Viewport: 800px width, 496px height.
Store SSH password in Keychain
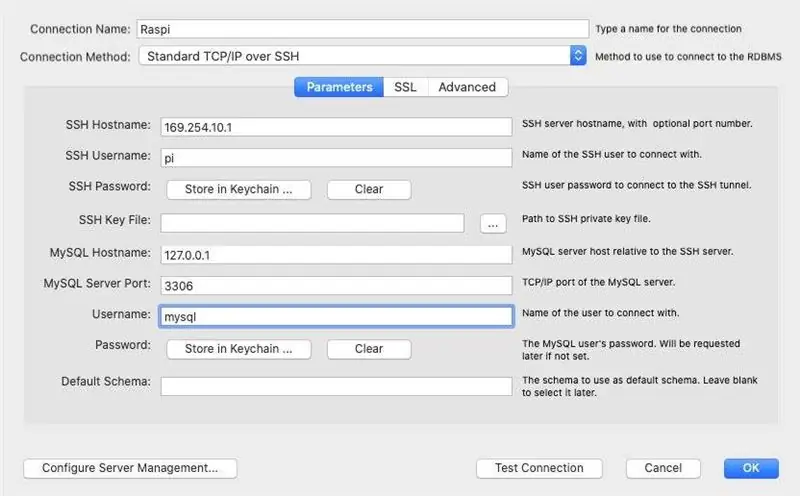tap(239, 189)
